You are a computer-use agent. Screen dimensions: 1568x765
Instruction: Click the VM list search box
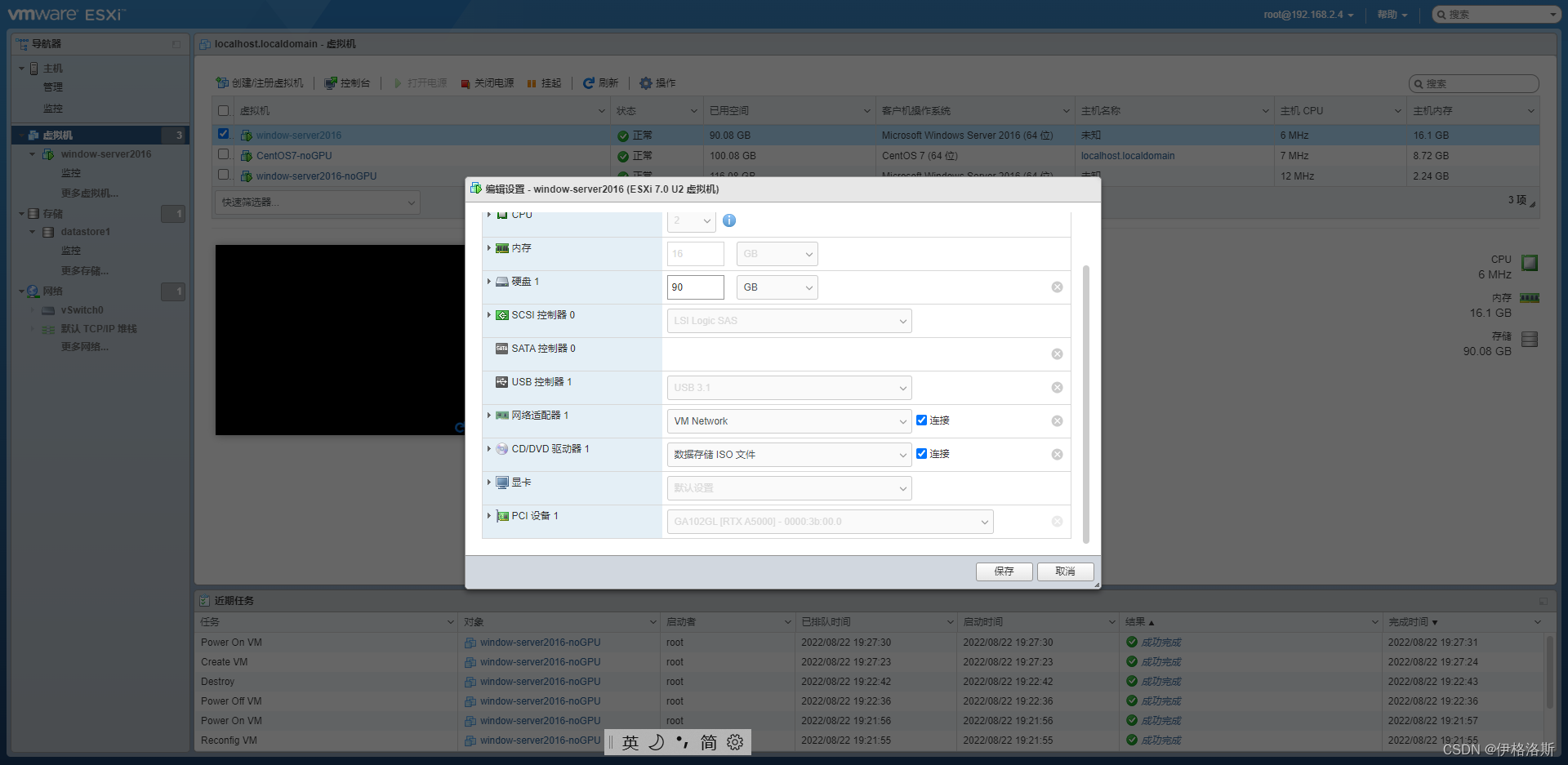click(x=1474, y=84)
